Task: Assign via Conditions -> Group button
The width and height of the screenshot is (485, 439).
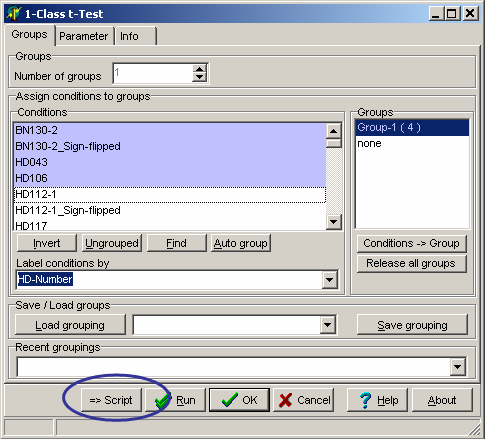Action: pyautogui.click(x=412, y=243)
